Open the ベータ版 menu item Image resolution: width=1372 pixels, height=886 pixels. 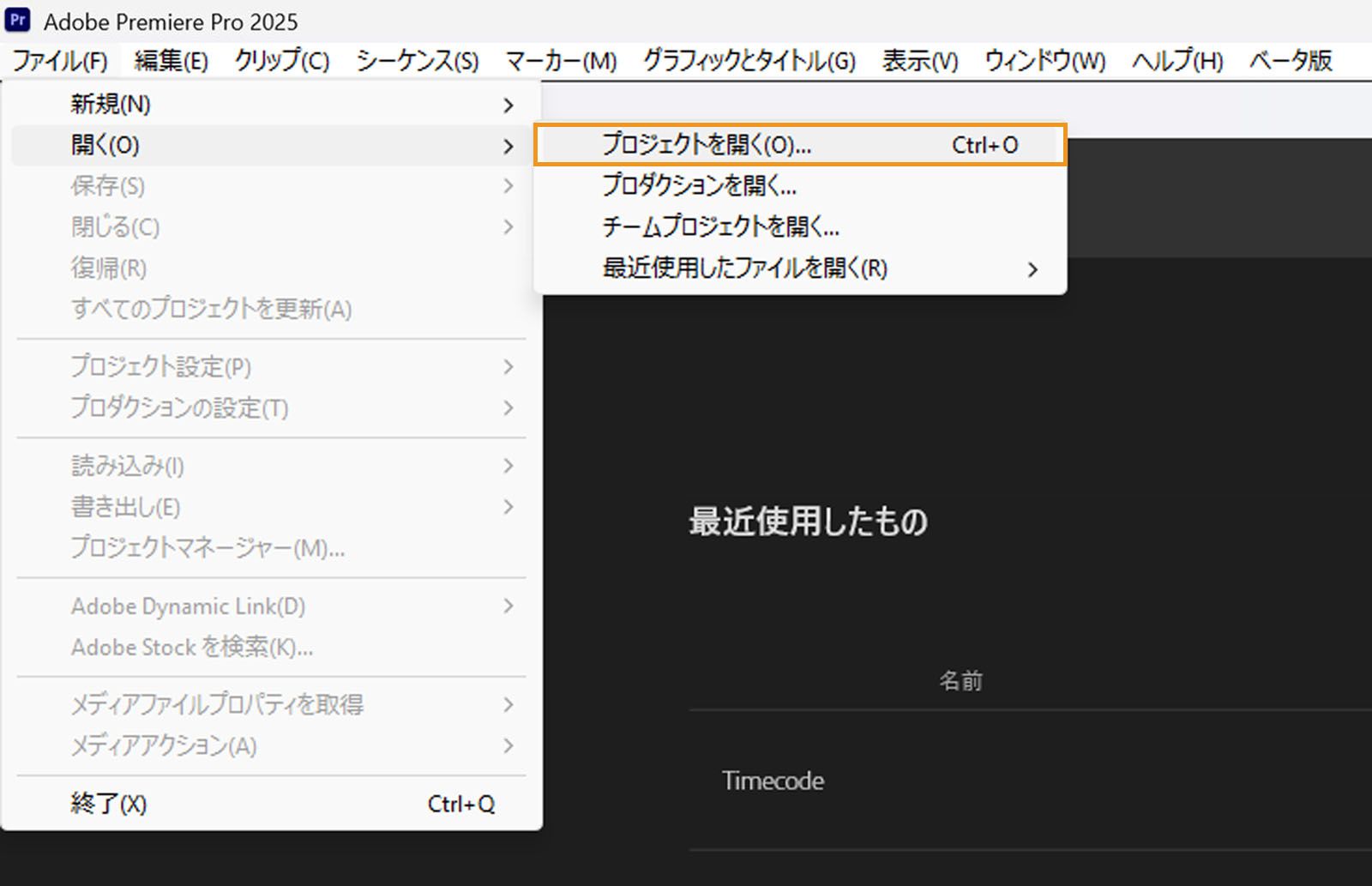[1289, 60]
